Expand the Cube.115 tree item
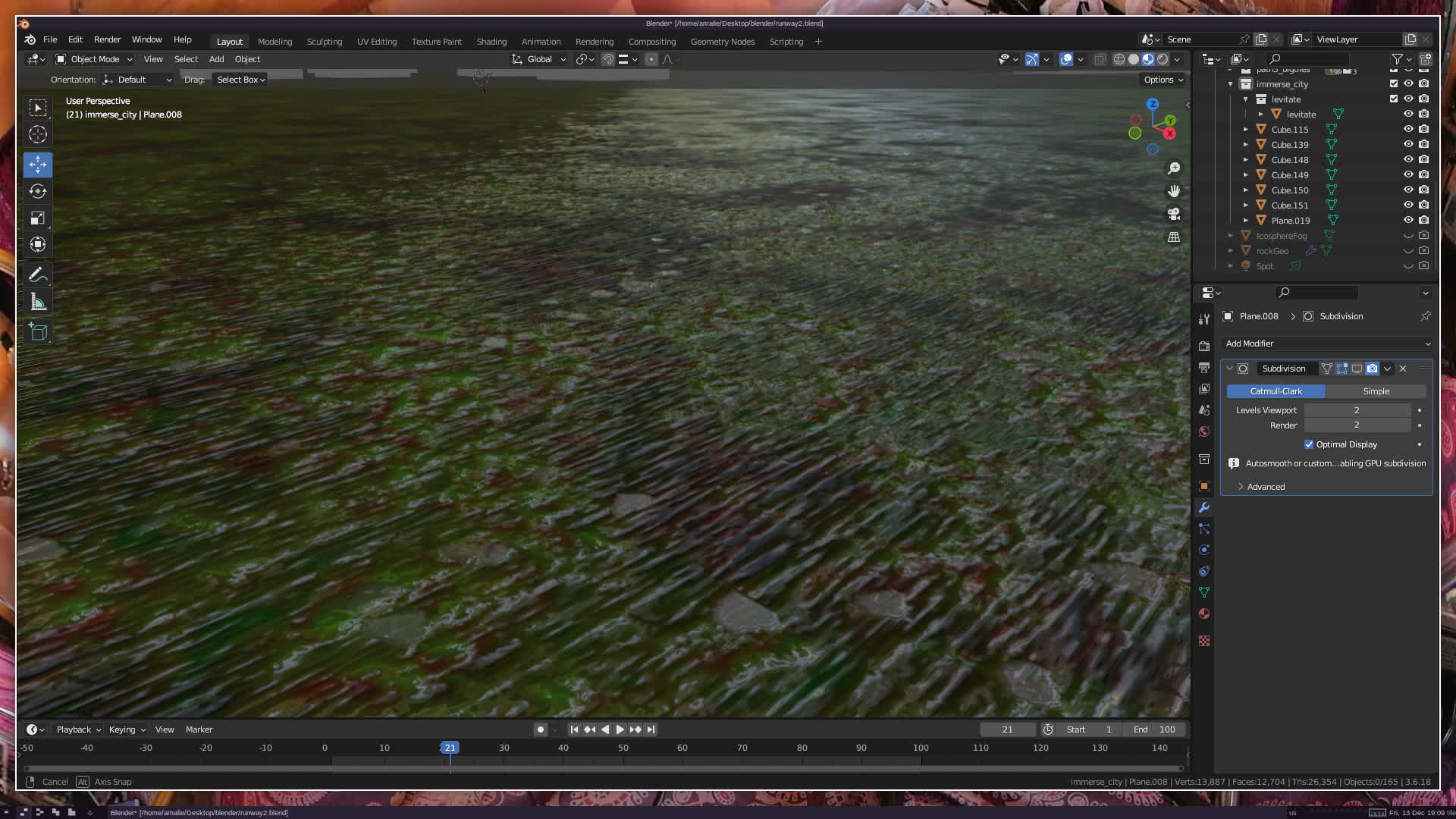The image size is (1456, 819). [x=1245, y=130]
